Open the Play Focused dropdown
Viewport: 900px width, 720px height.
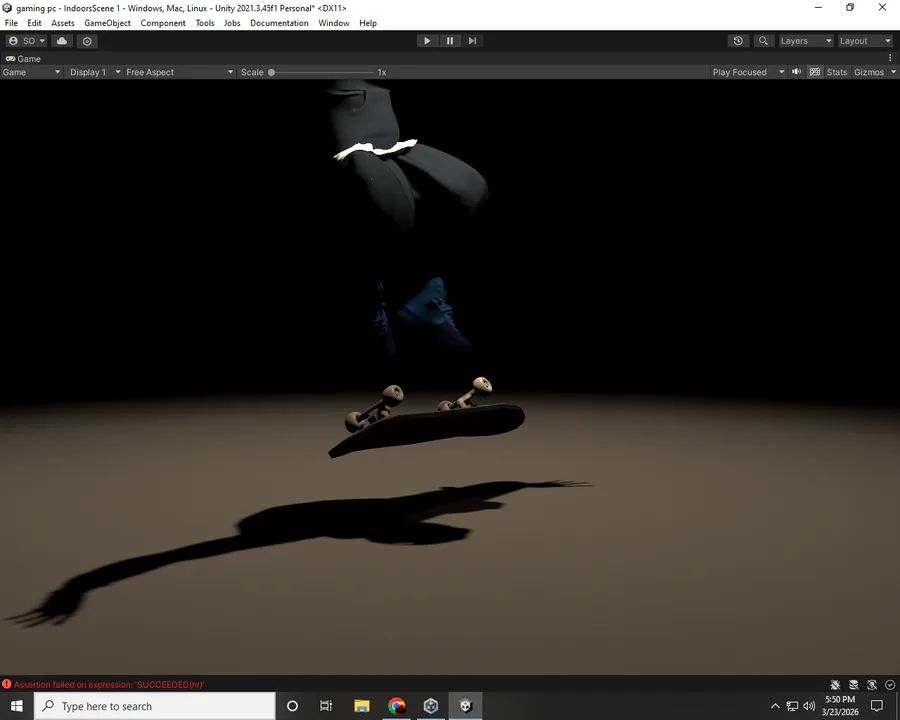(x=748, y=72)
